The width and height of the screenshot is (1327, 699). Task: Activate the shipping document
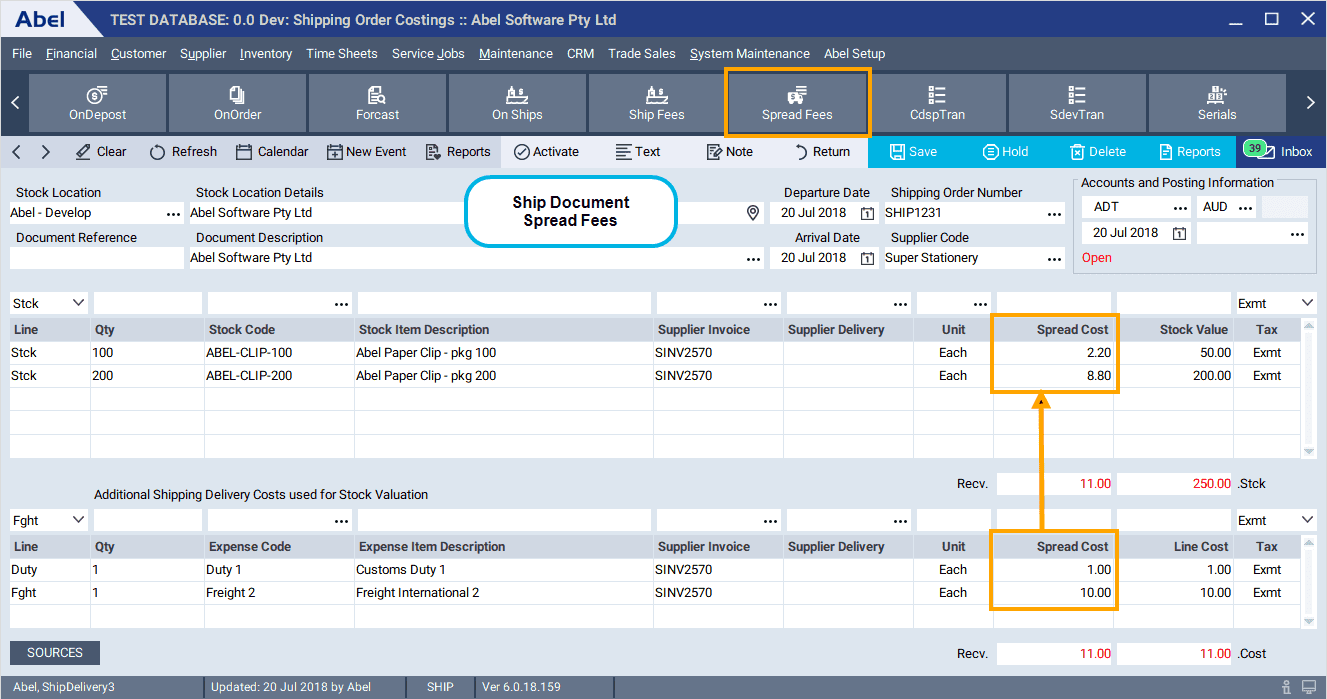[x=546, y=151]
